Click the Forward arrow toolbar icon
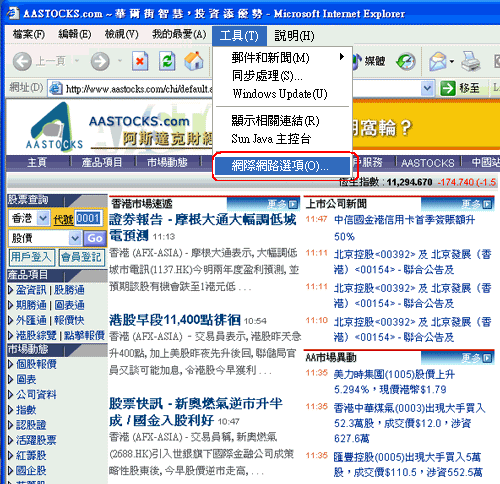This screenshot has height=484, width=500. click(100, 61)
